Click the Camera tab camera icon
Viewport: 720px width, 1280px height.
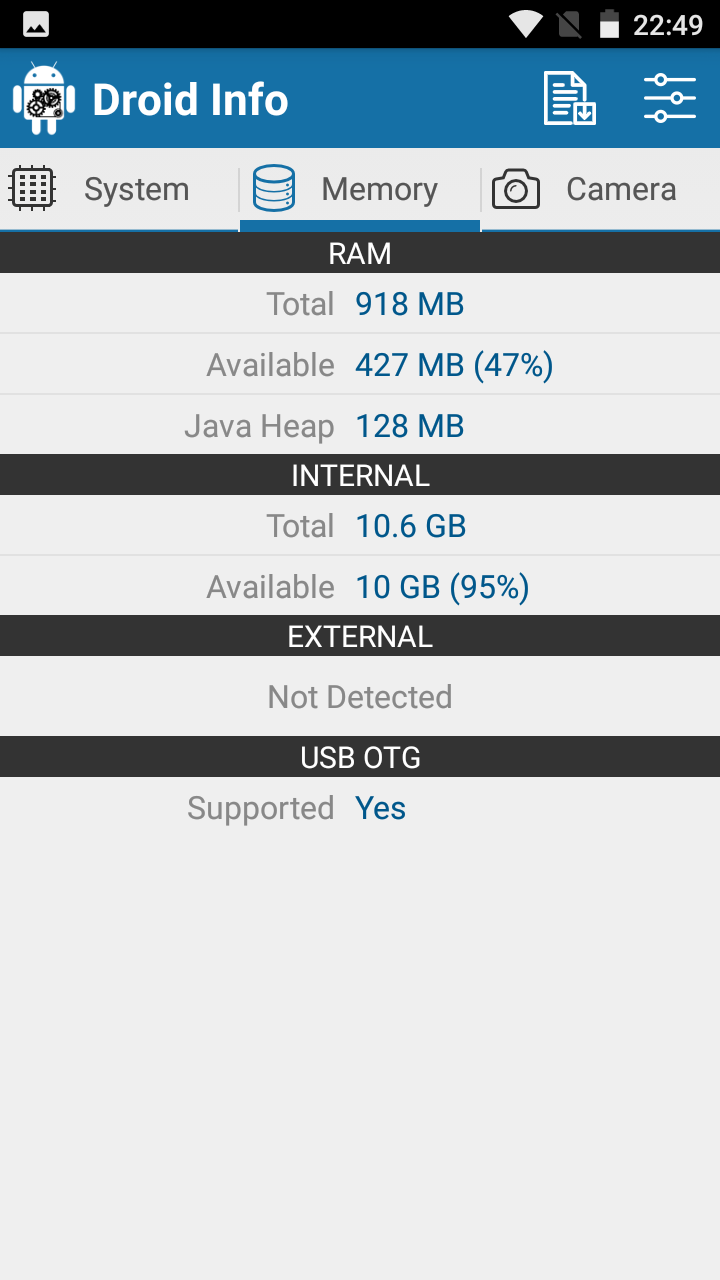(516, 188)
